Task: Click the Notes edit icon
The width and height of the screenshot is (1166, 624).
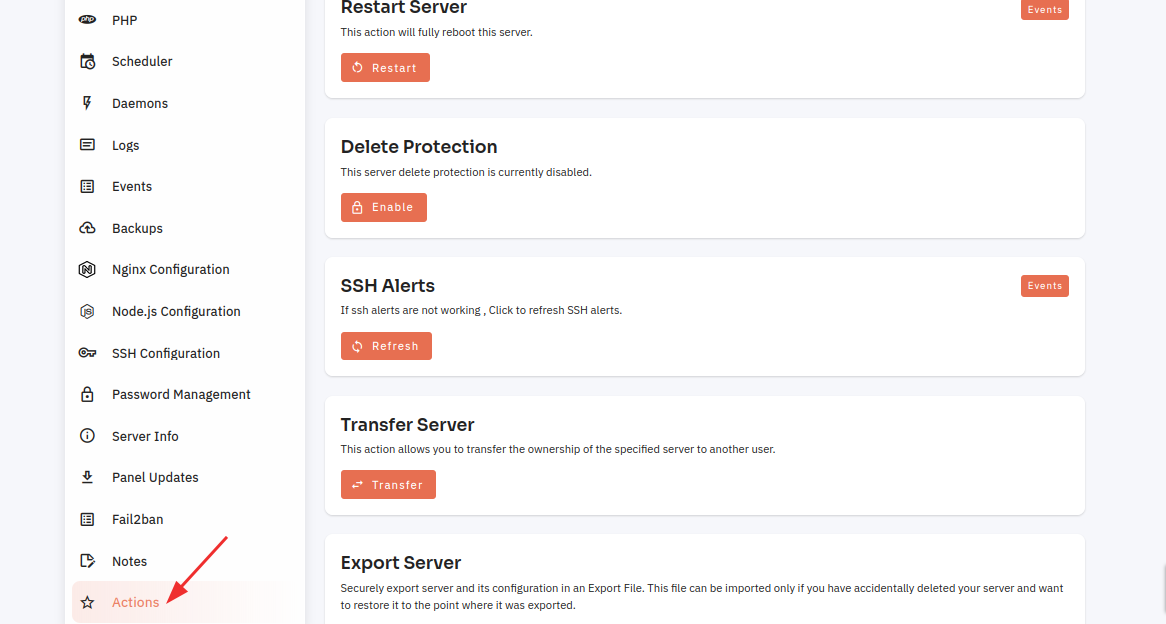Action: (87, 561)
